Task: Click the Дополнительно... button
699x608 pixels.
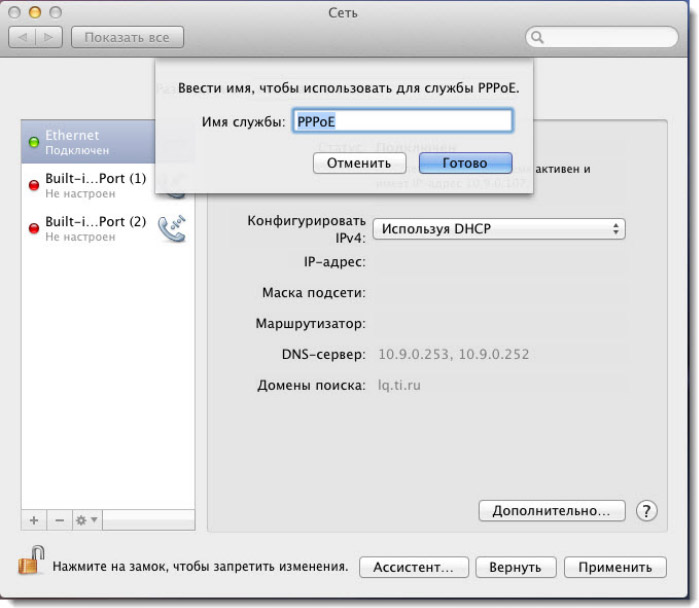Action: click(552, 511)
